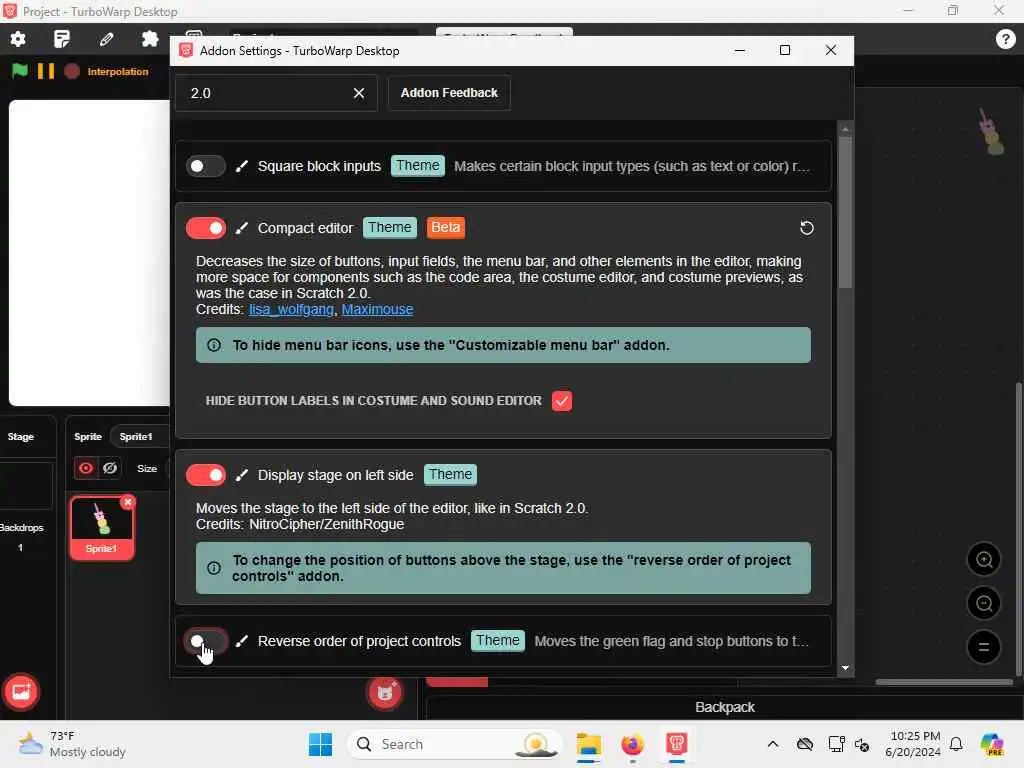Open the help question mark icon
The image size is (1024, 768).
(x=1005, y=39)
